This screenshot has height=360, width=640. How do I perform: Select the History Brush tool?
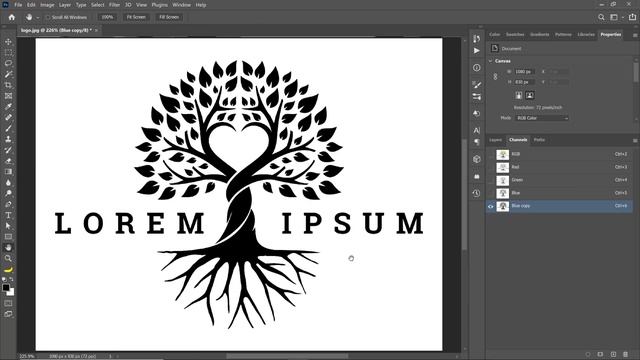click(x=8, y=150)
